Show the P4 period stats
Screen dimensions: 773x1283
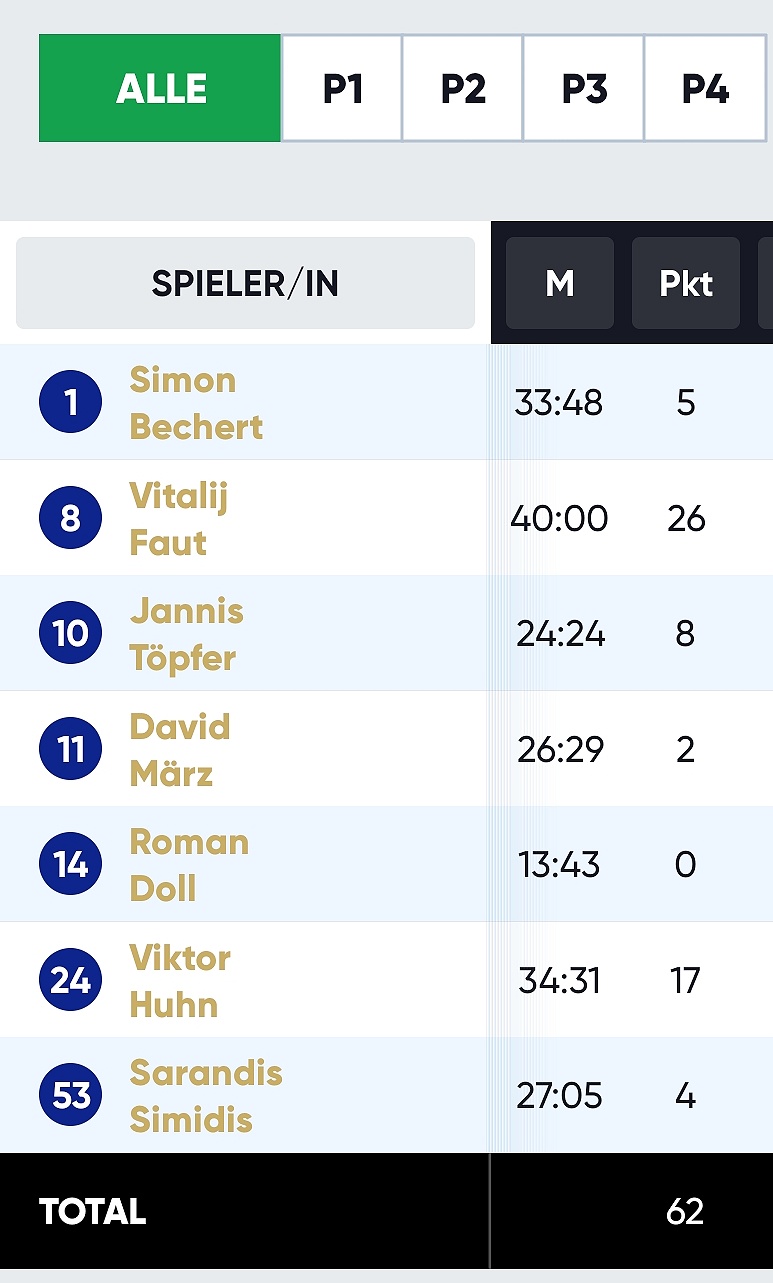click(x=705, y=88)
